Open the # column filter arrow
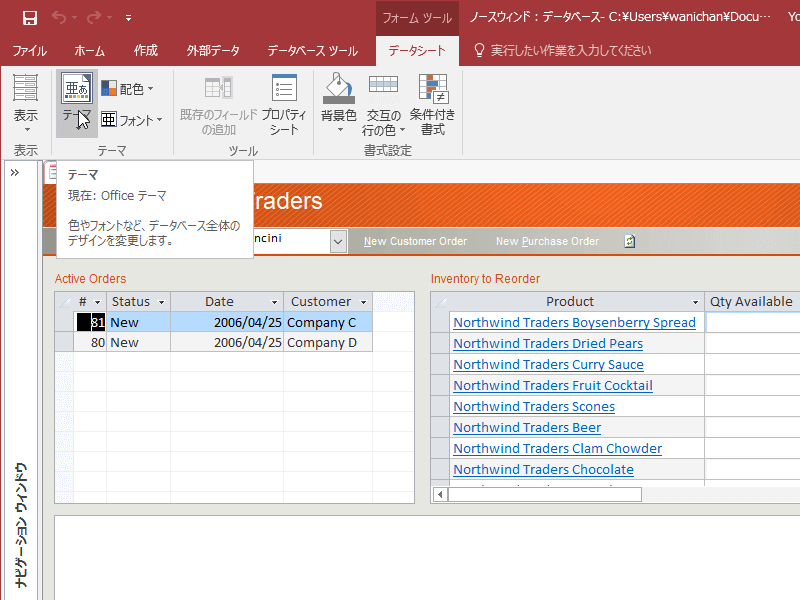Screen dimensions: 800x600 pos(97,302)
